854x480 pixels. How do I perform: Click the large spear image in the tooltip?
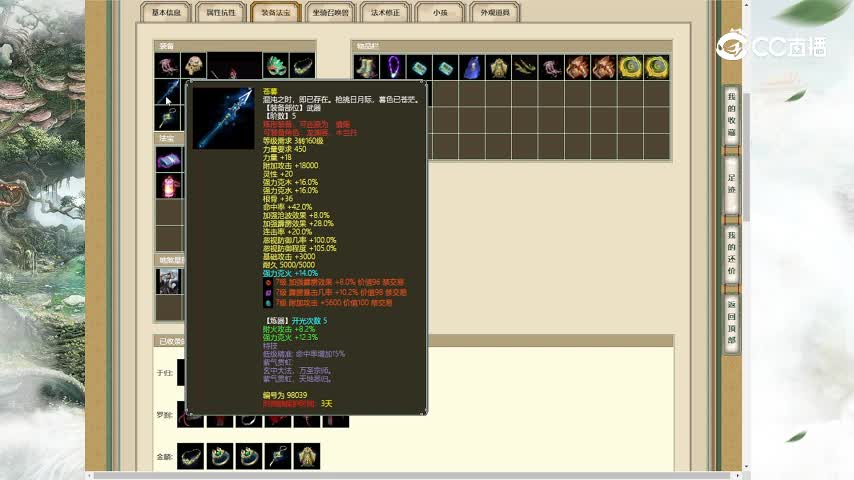click(x=223, y=118)
